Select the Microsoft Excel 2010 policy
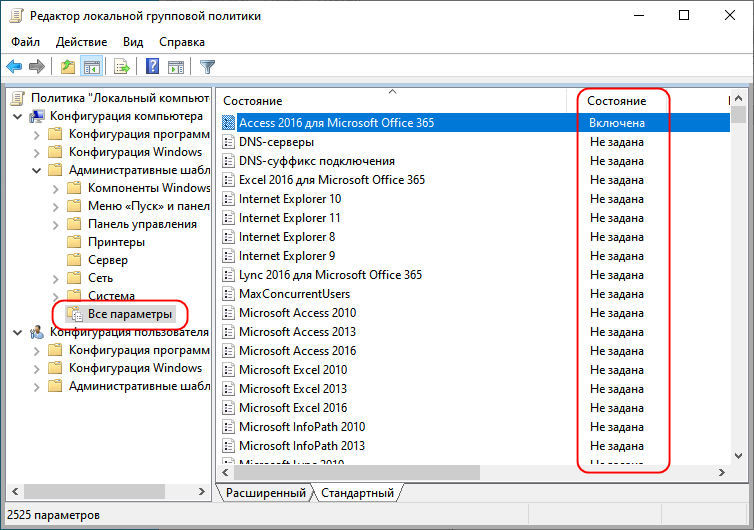Viewport: 754px width, 530px height. [293, 370]
